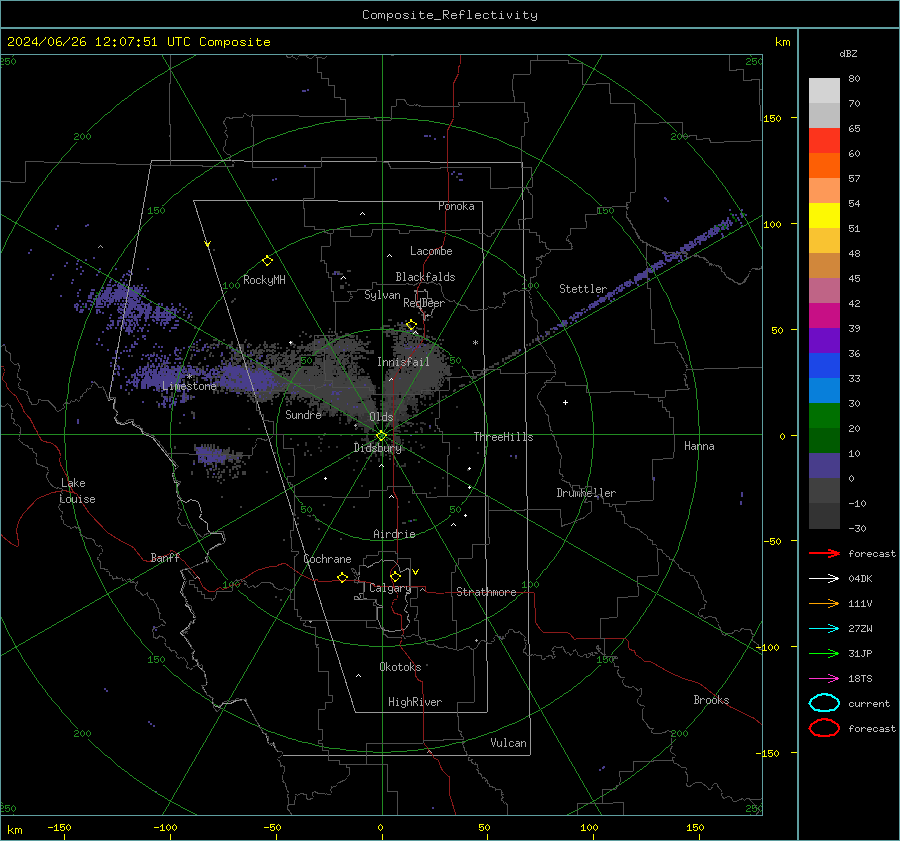Click the pink 45-42 dBZ color band
Screen dimensions: 900x841
[824, 290]
